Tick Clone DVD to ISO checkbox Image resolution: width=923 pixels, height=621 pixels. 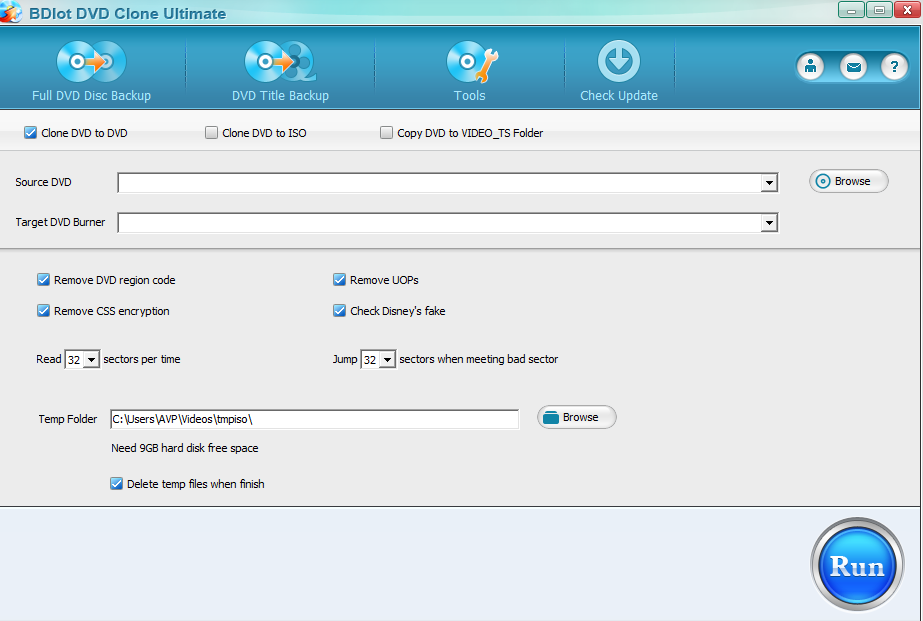(211, 132)
